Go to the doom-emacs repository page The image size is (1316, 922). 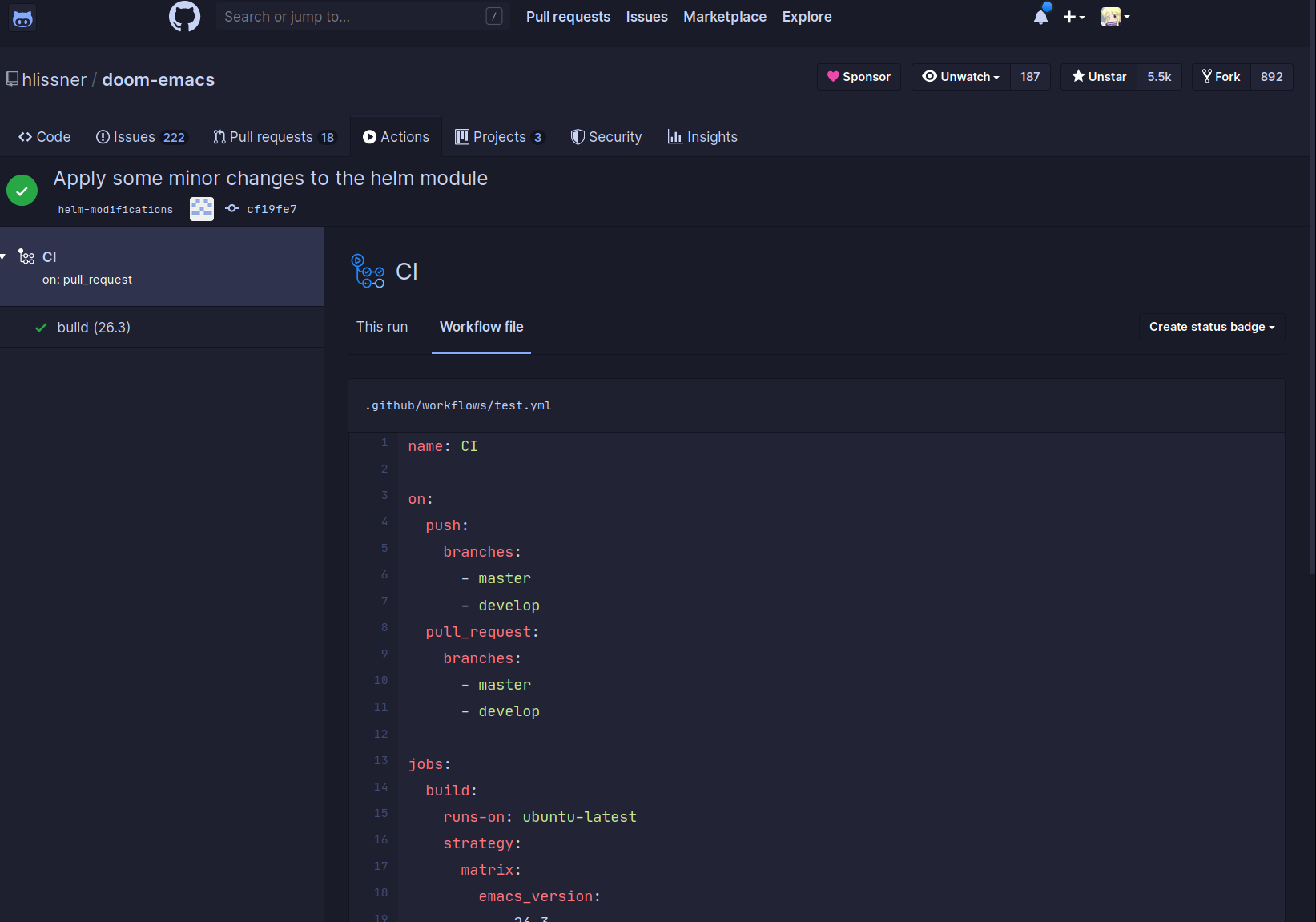158,79
